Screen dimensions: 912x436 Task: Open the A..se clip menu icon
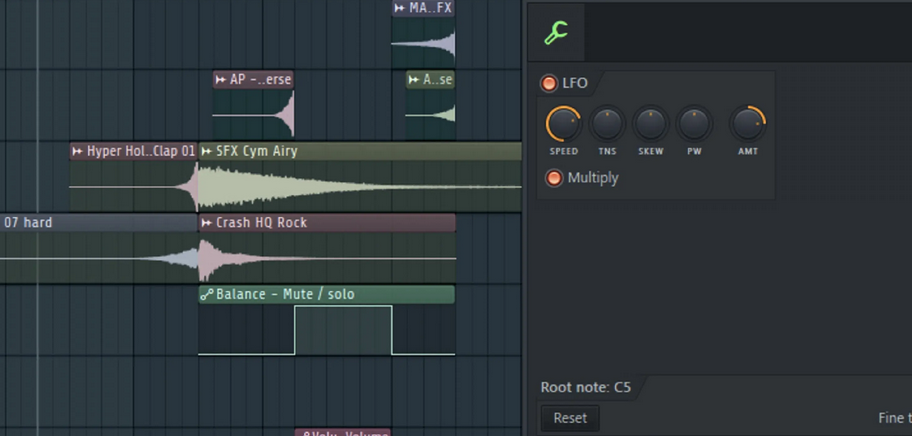414,80
